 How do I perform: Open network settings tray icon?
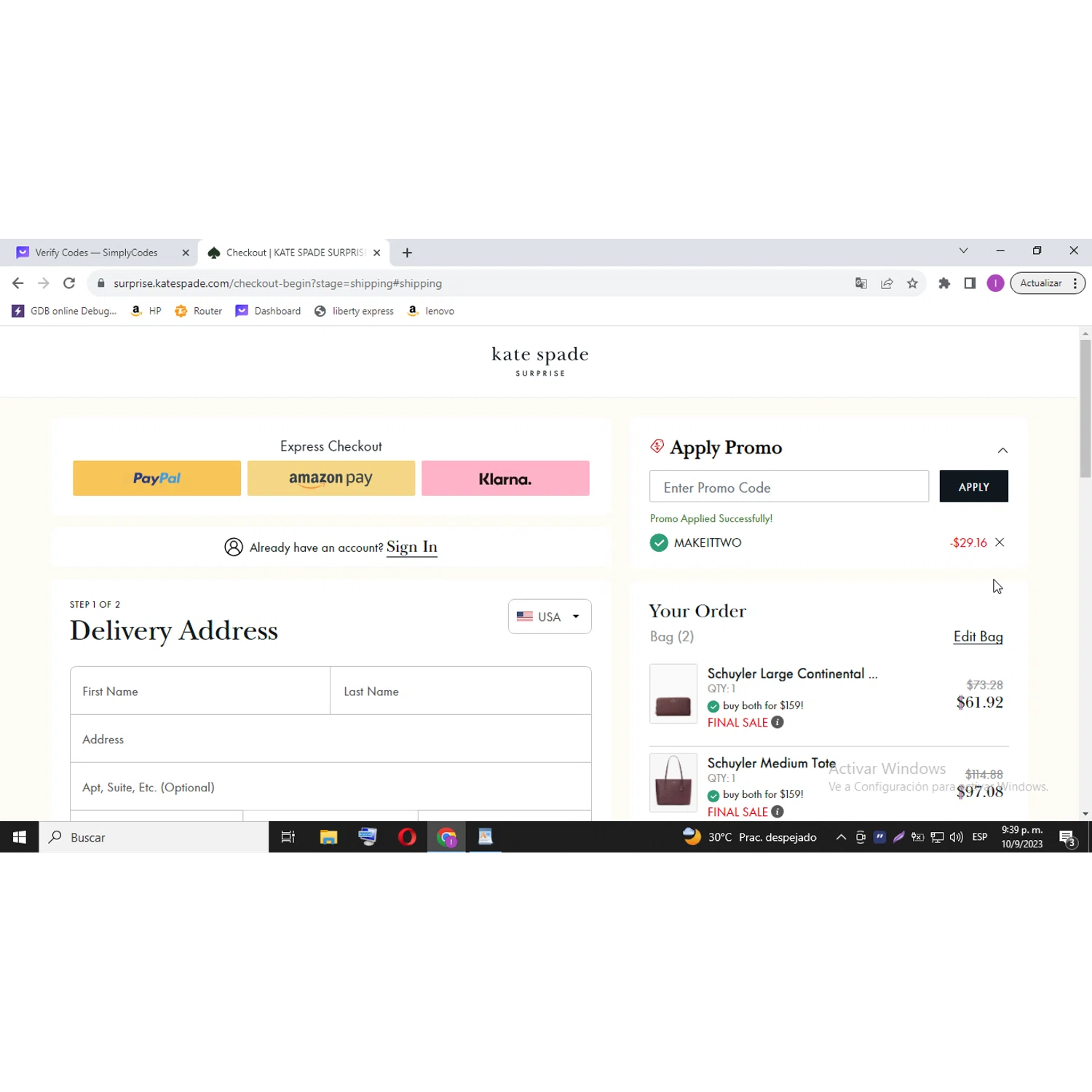(937, 837)
